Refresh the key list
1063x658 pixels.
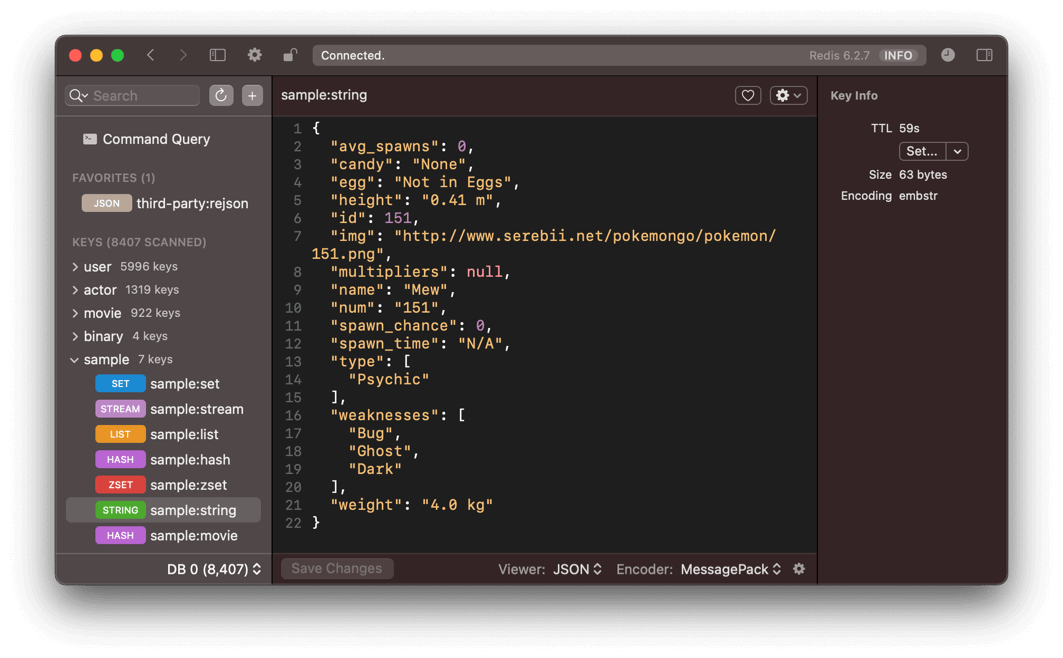(x=221, y=96)
